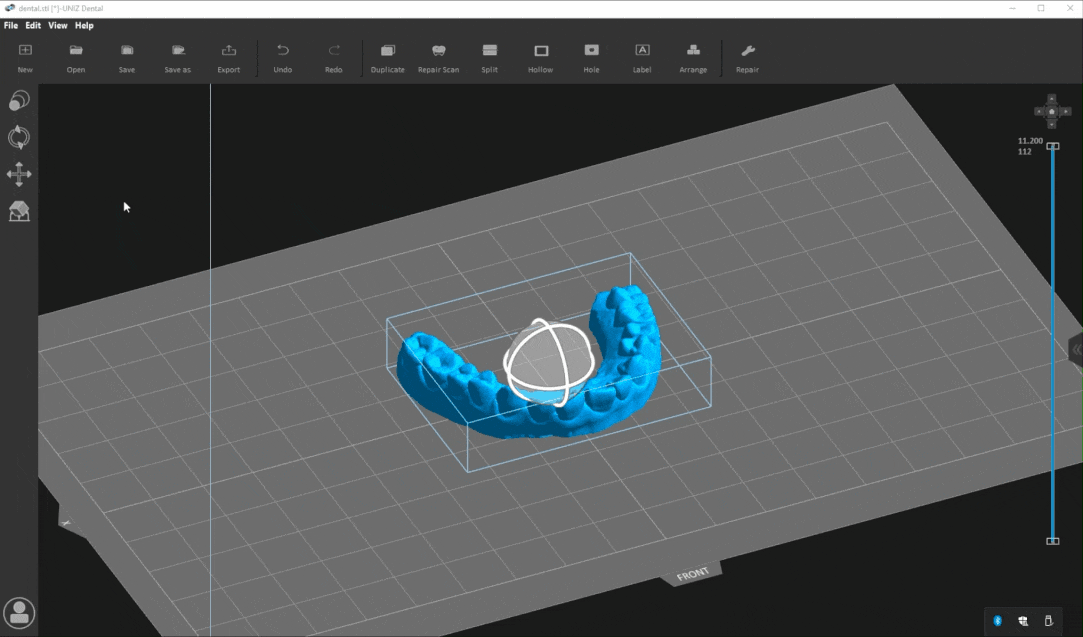Use the Split tool
1083x637 pixels.
tap(489, 57)
